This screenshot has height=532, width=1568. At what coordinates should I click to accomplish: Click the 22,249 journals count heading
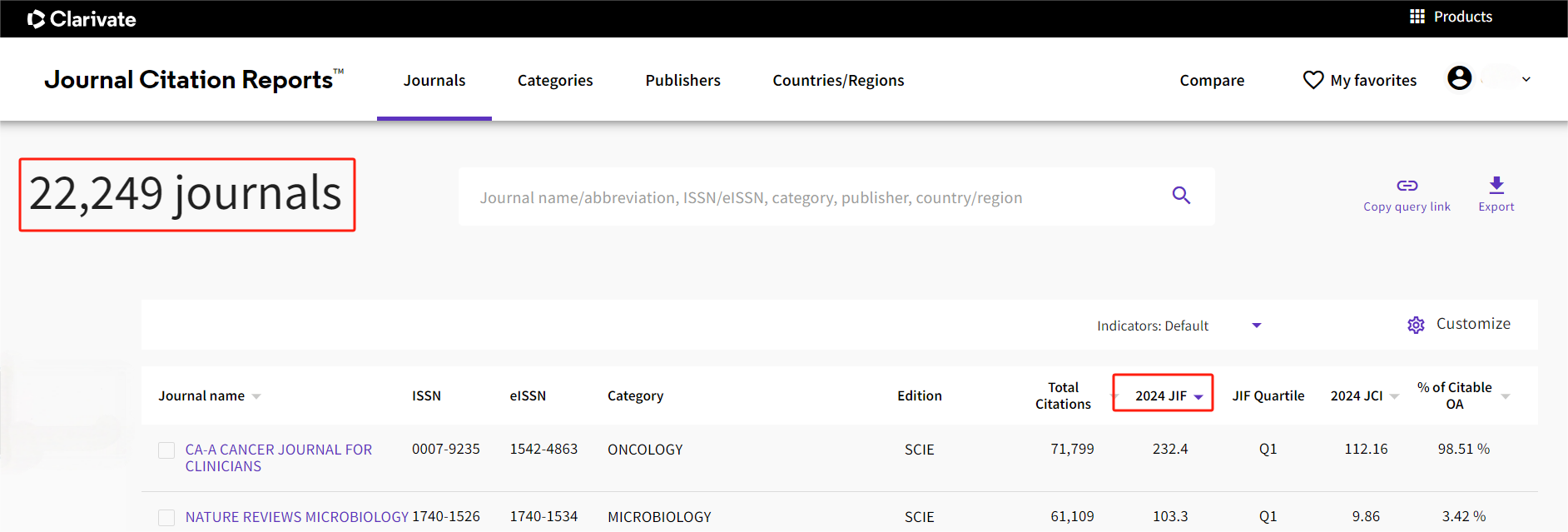[x=186, y=194]
